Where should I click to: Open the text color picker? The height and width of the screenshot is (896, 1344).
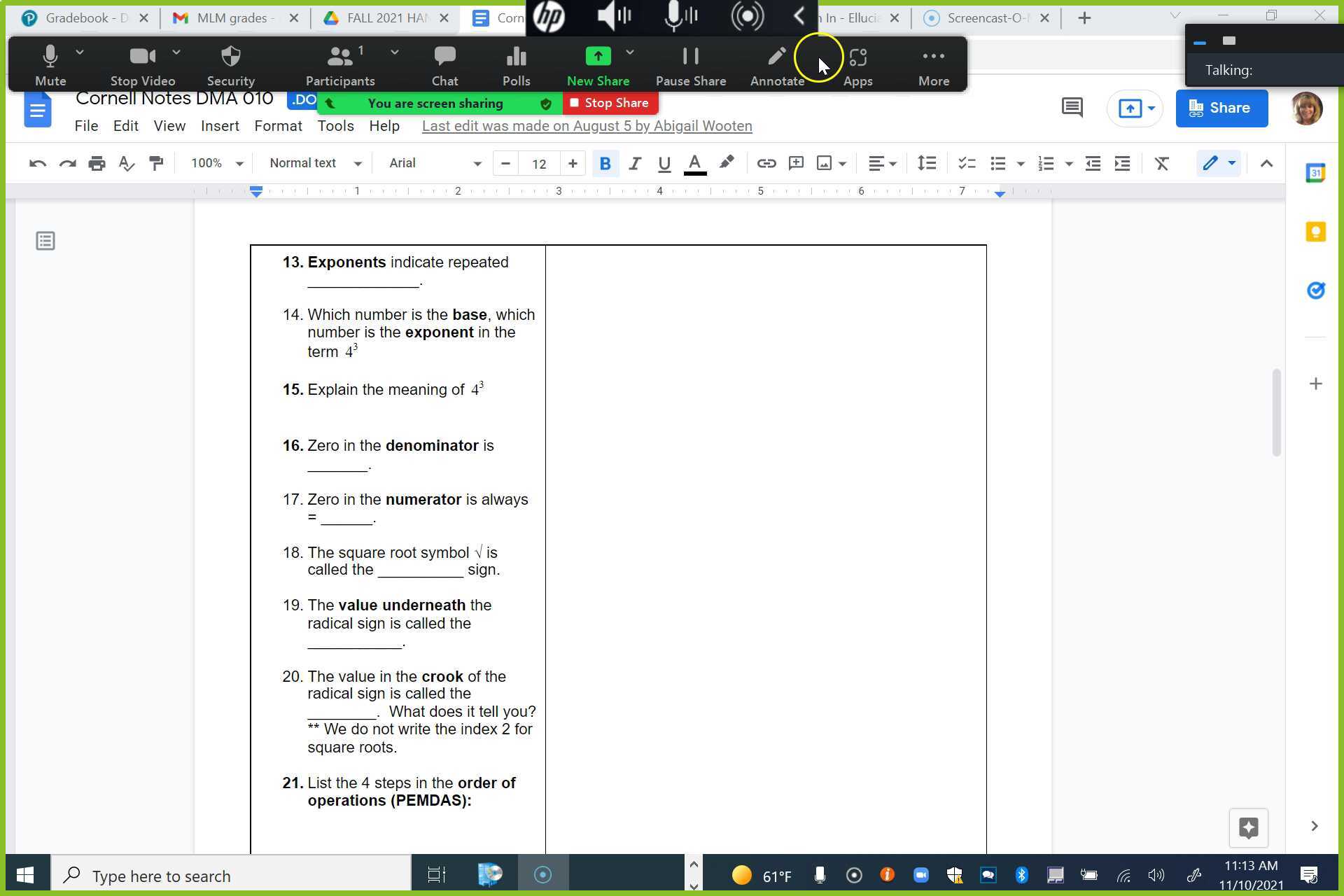694,163
